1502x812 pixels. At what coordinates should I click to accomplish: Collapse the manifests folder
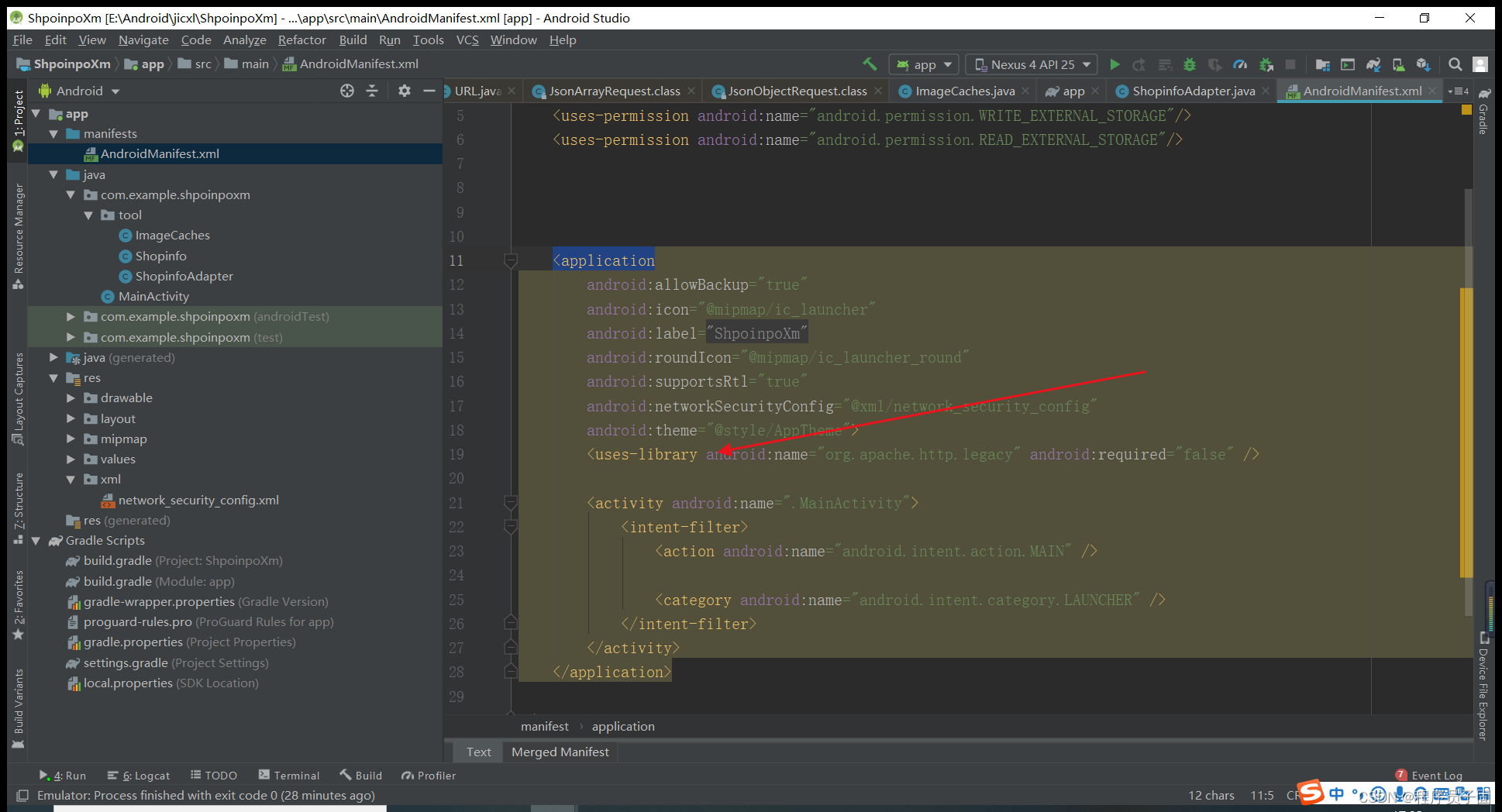click(x=53, y=134)
